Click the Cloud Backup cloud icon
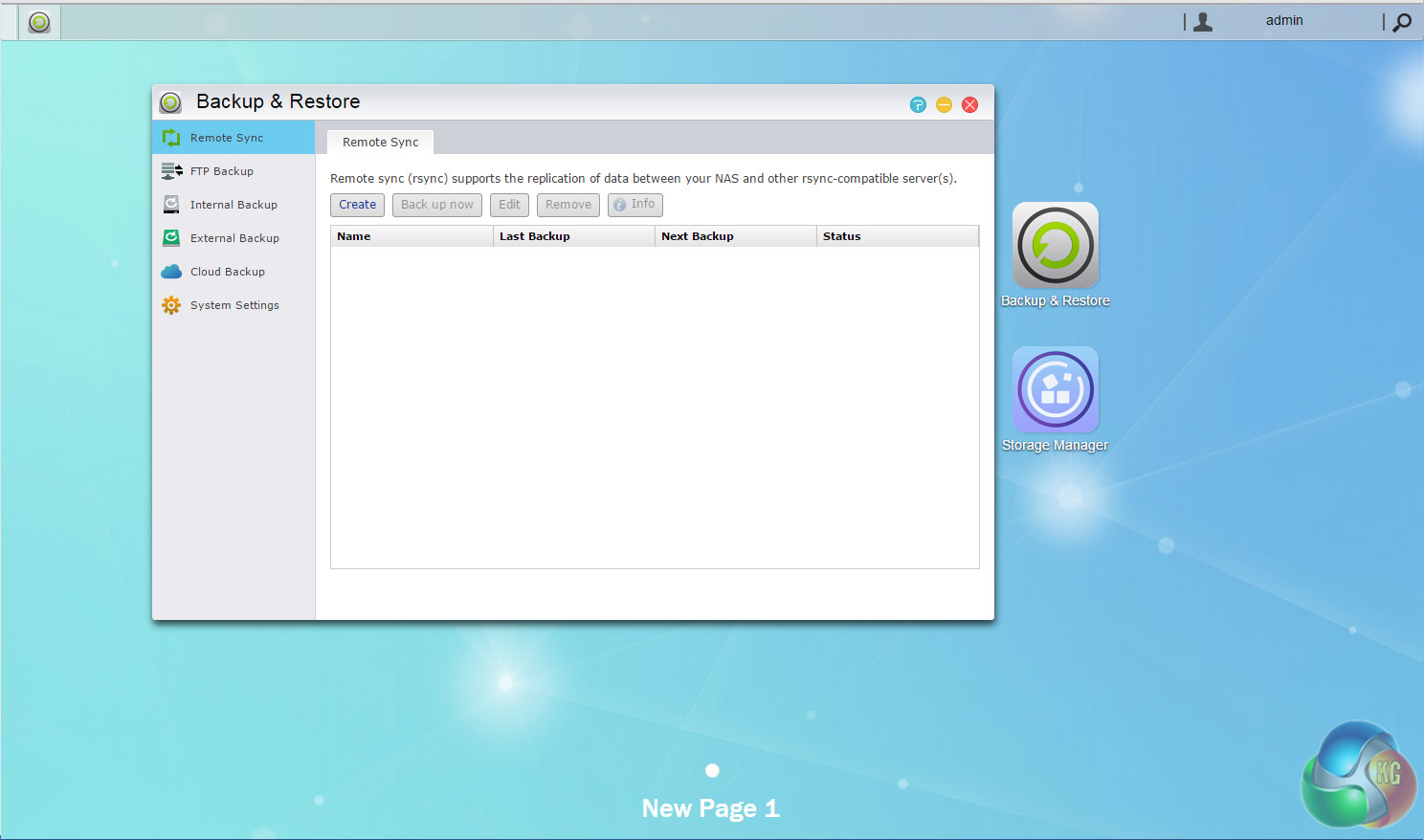The image size is (1424, 840). point(171,272)
